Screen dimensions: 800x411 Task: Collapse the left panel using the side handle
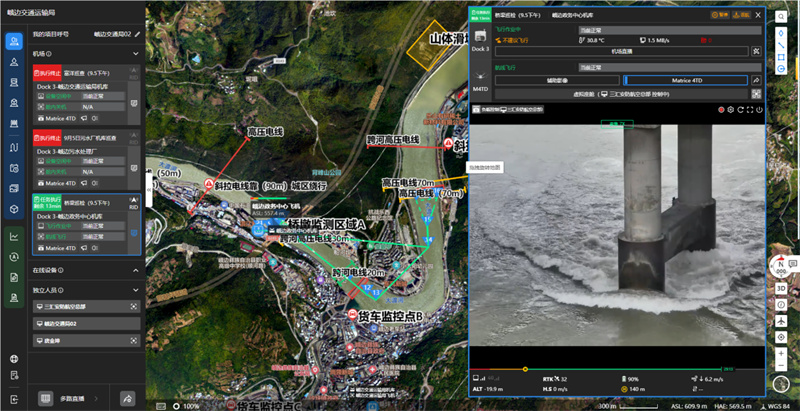[x=149, y=189]
